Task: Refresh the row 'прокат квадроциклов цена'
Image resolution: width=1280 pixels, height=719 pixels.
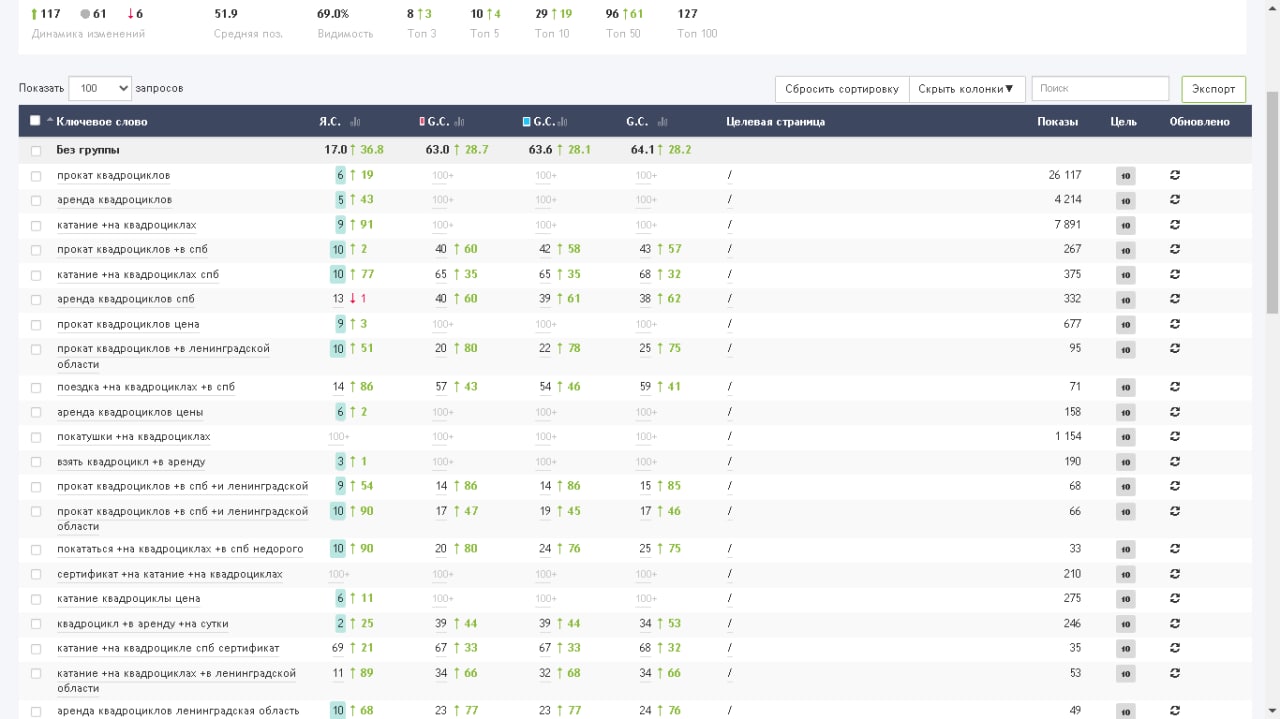Action: coord(1175,324)
